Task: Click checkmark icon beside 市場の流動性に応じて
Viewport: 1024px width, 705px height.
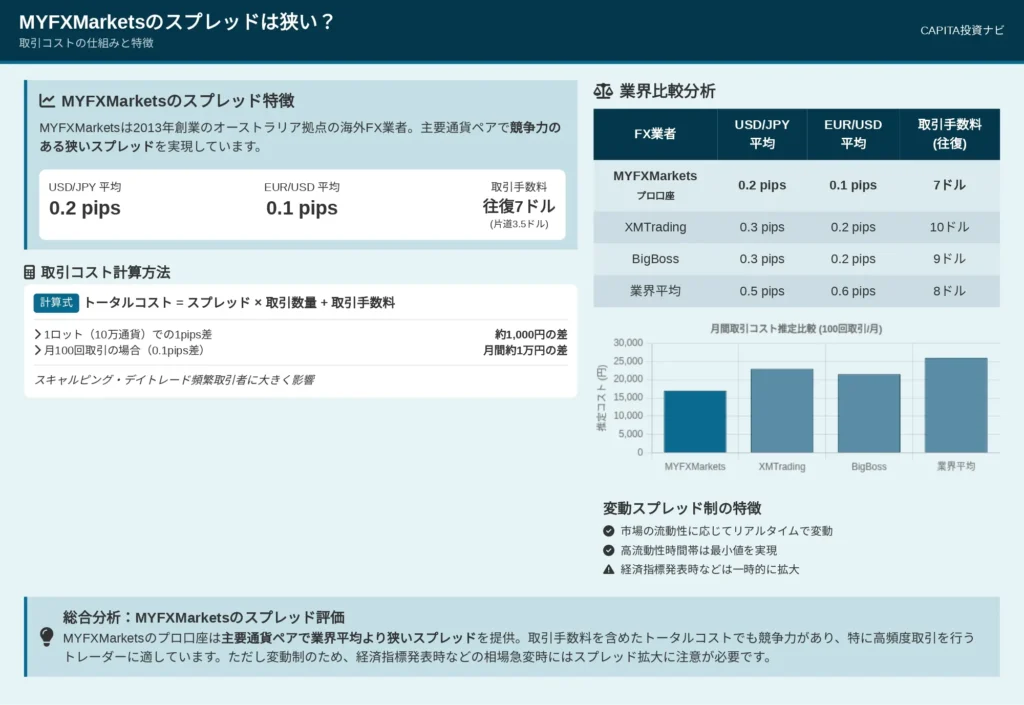Action: pyautogui.click(x=609, y=531)
